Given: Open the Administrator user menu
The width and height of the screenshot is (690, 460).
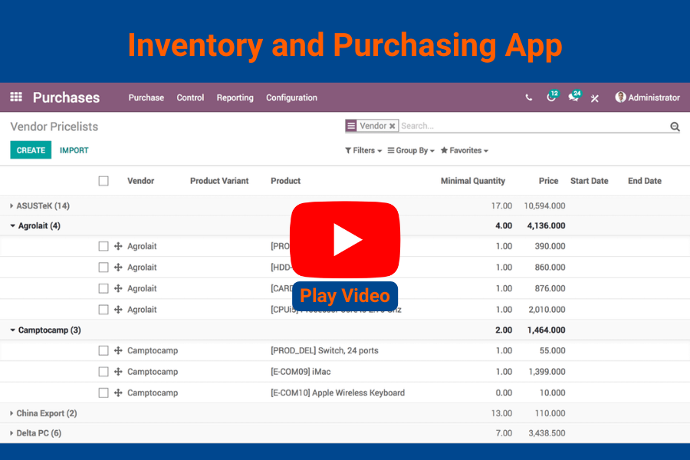Looking at the screenshot, I should (648, 97).
